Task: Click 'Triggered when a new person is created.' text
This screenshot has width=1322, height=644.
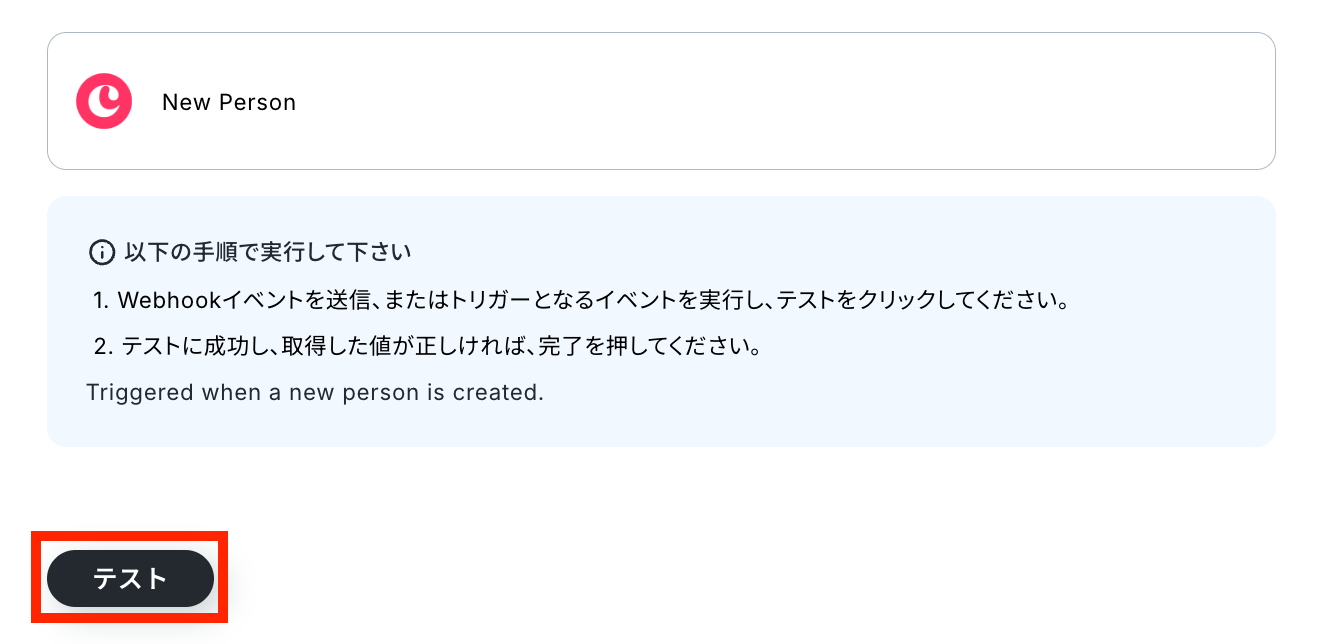Action: pos(315,392)
